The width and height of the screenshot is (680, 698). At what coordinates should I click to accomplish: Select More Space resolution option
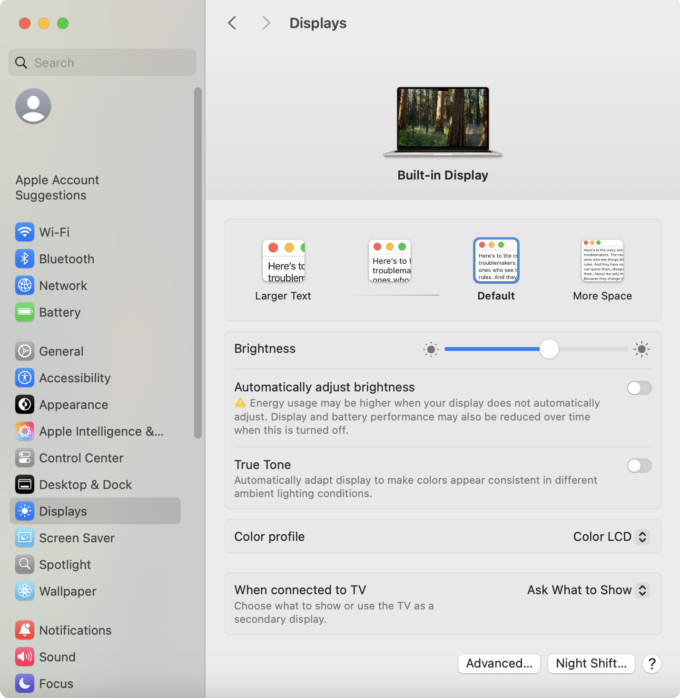click(x=602, y=270)
